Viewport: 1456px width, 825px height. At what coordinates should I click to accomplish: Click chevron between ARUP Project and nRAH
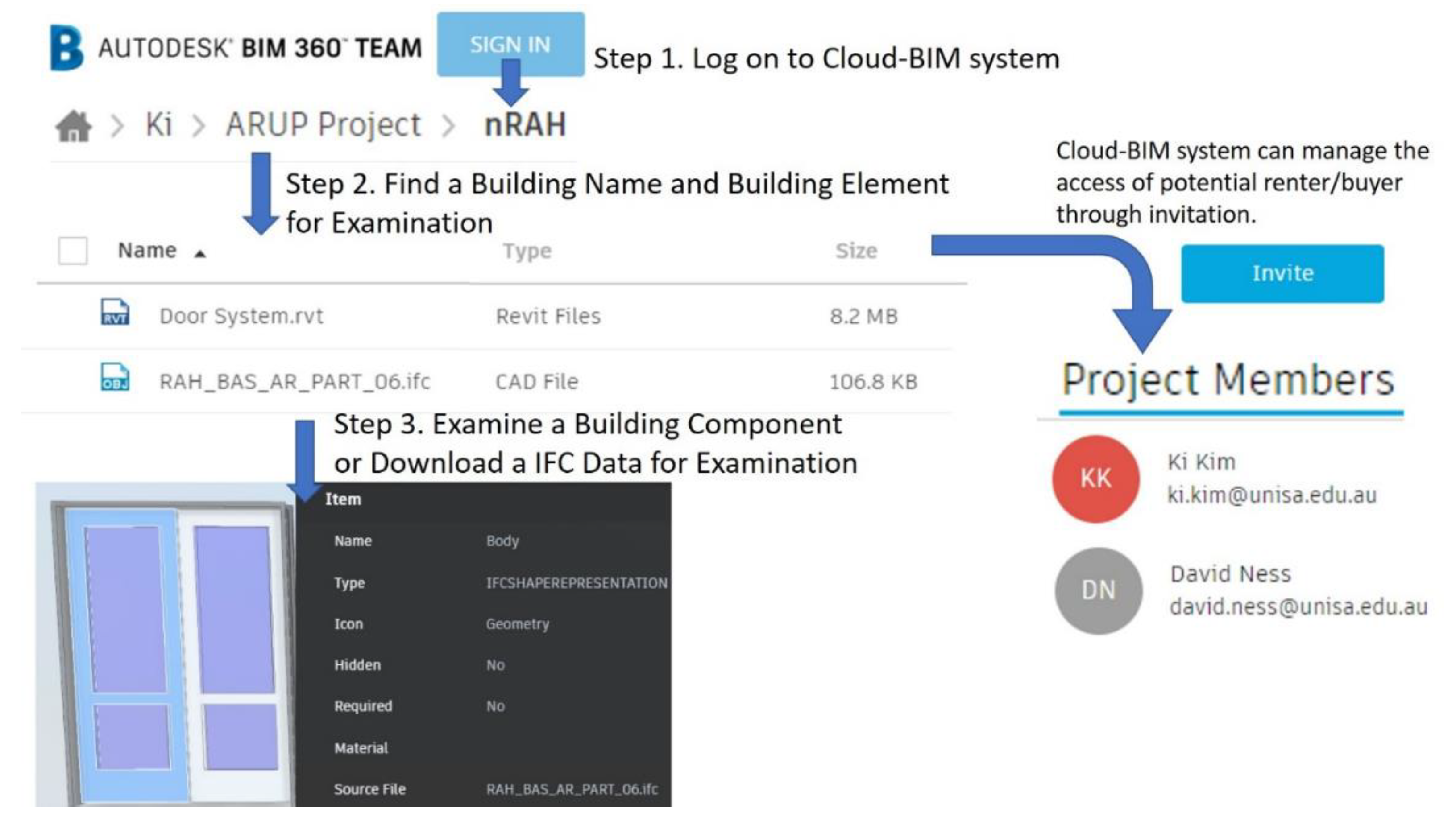coord(448,126)
